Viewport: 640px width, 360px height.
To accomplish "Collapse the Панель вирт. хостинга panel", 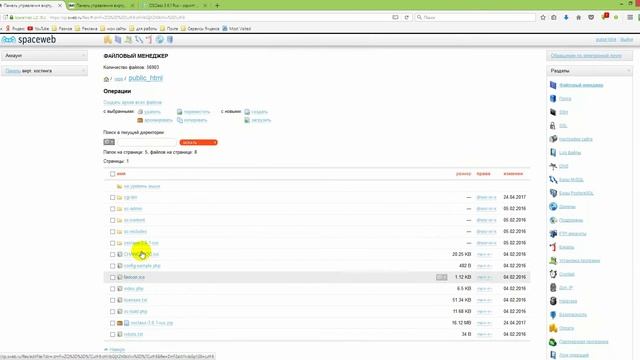I will pos(83,71).
